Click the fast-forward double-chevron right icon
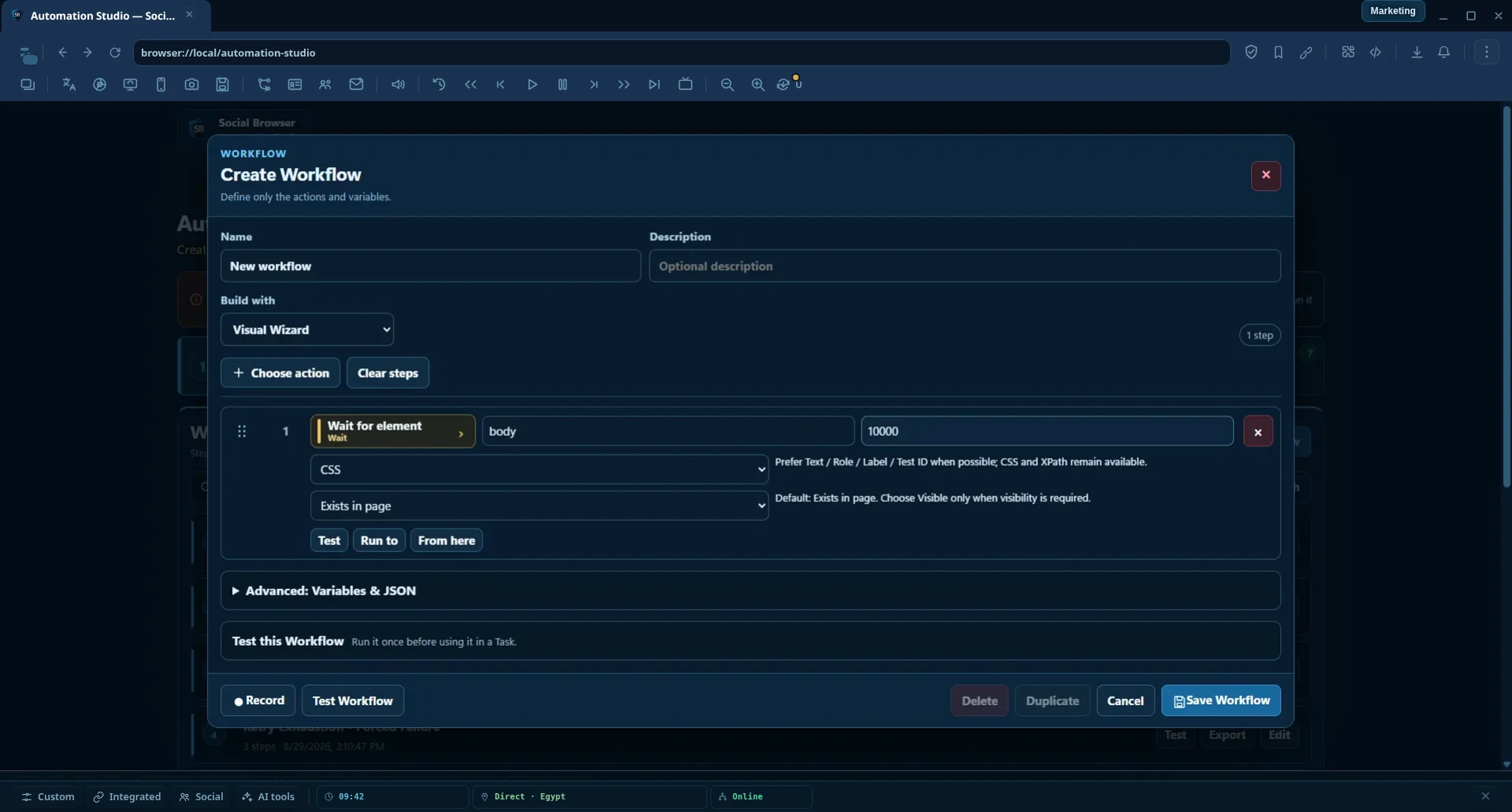 (x=624, y=84)
